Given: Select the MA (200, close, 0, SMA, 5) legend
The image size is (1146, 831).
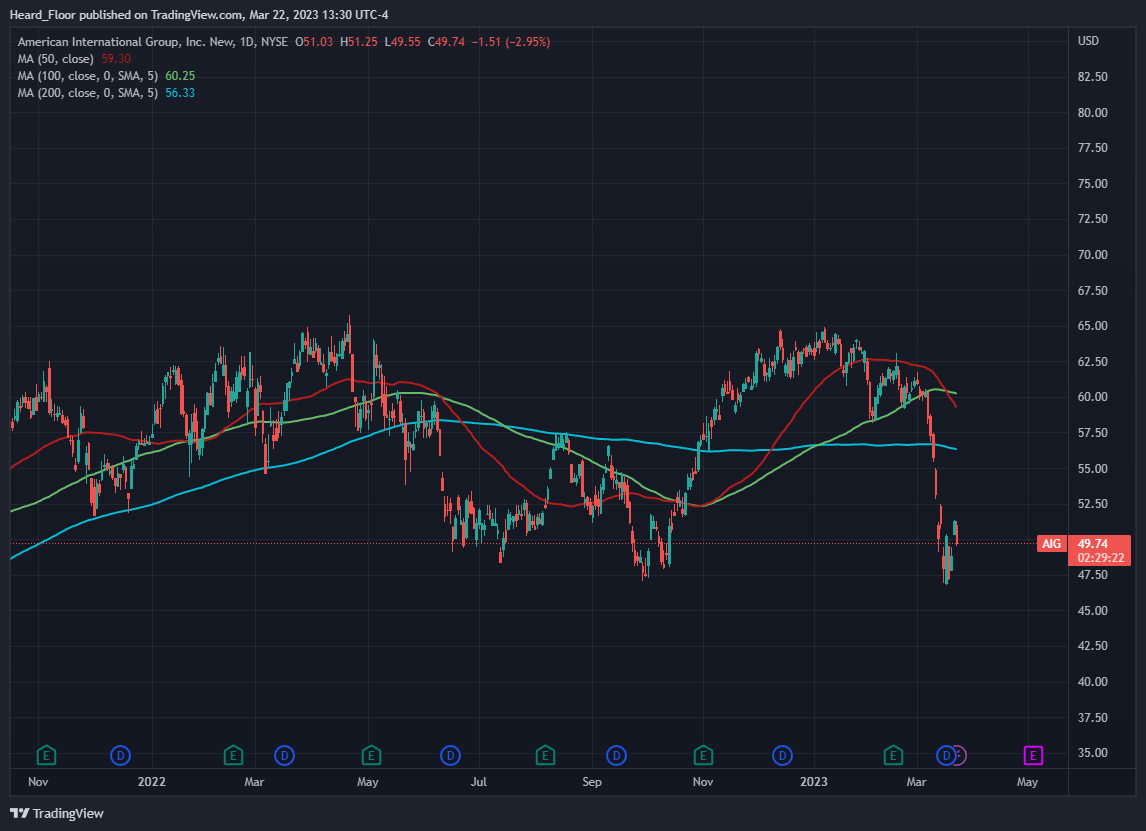Looking at the screenshot, I should [88, 93].
